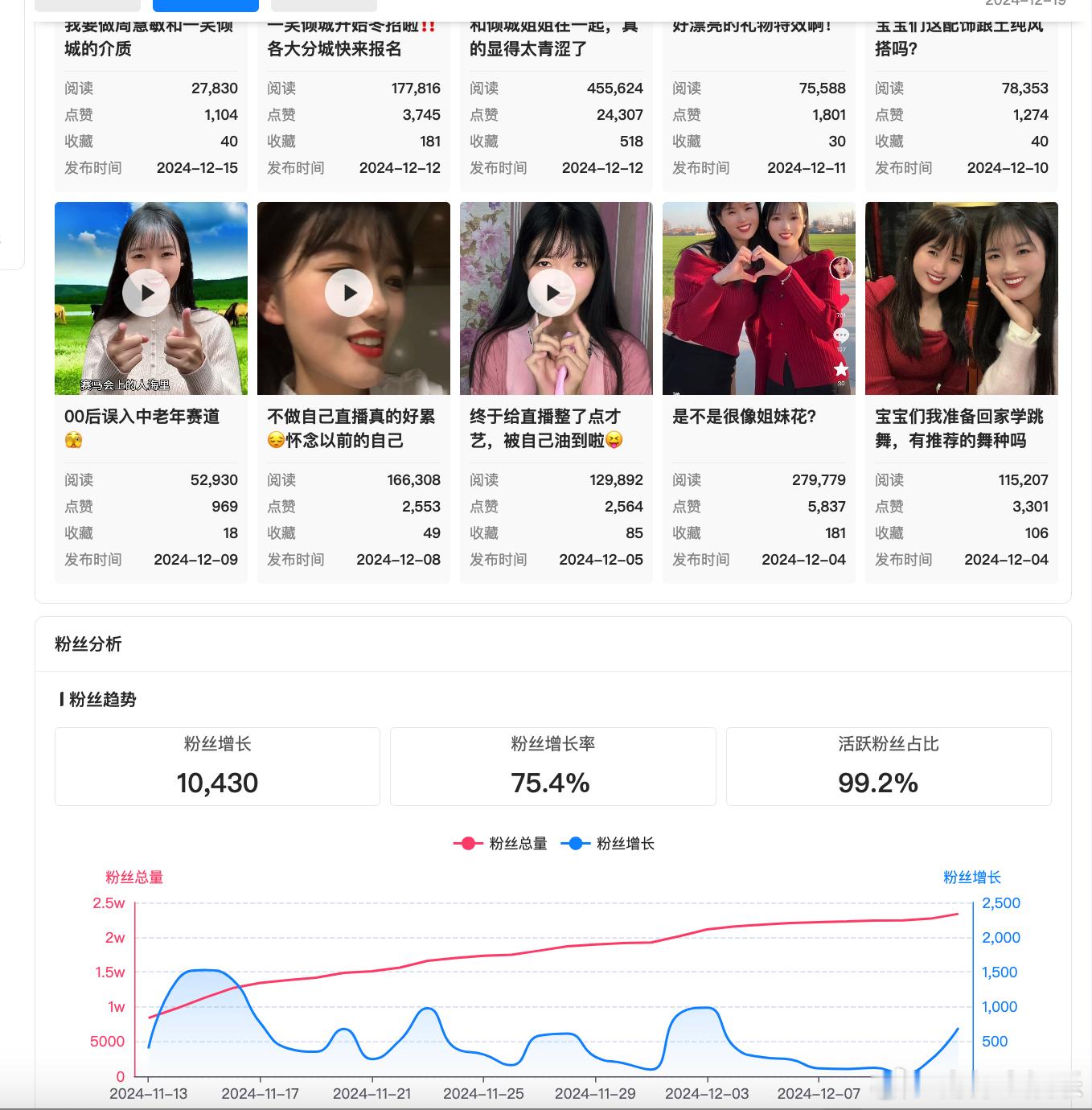Select the 2024-12-03 date on the chart axis
Image resolution: width=1092 pixels, height=1110 pixels.
pyautogui.click(x=707, y=1094)
